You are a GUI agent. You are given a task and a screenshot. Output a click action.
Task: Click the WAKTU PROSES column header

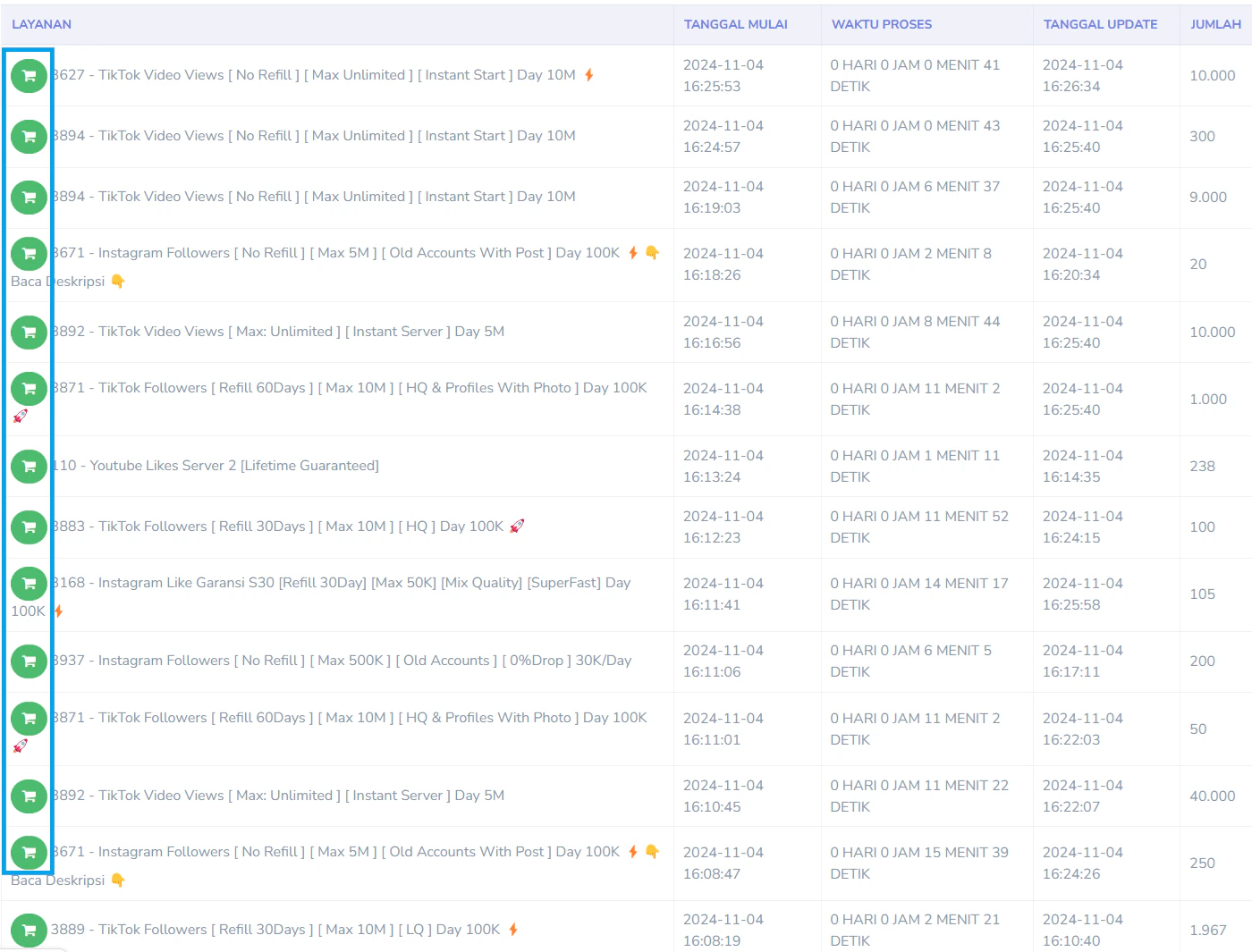[x=882, y=24]
